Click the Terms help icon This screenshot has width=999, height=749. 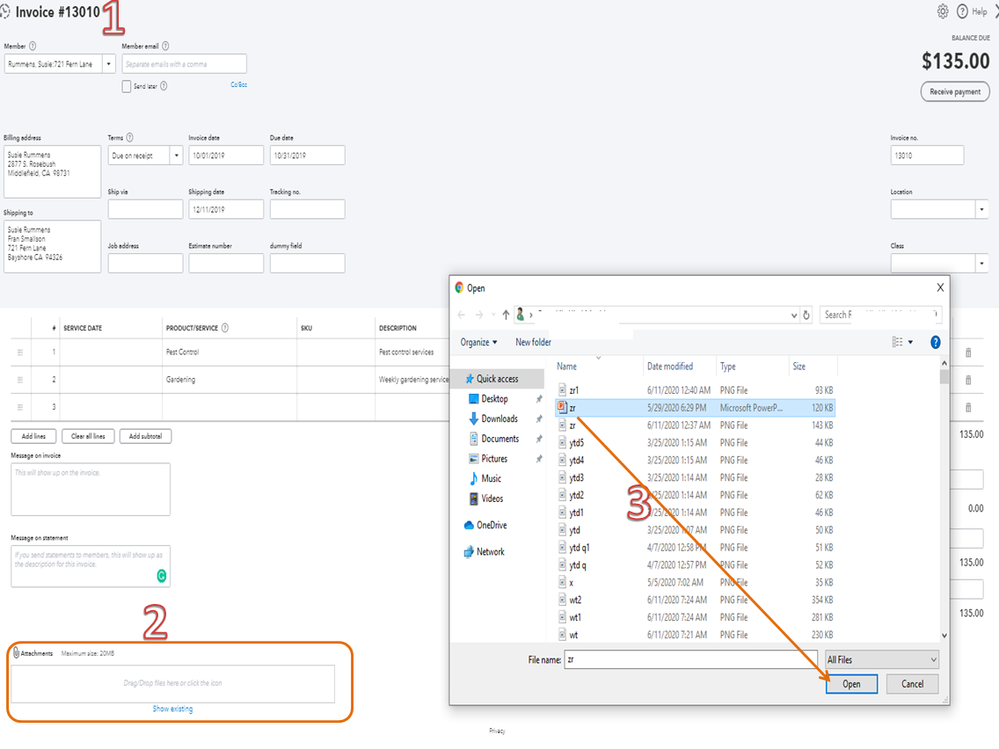point(129,138)
